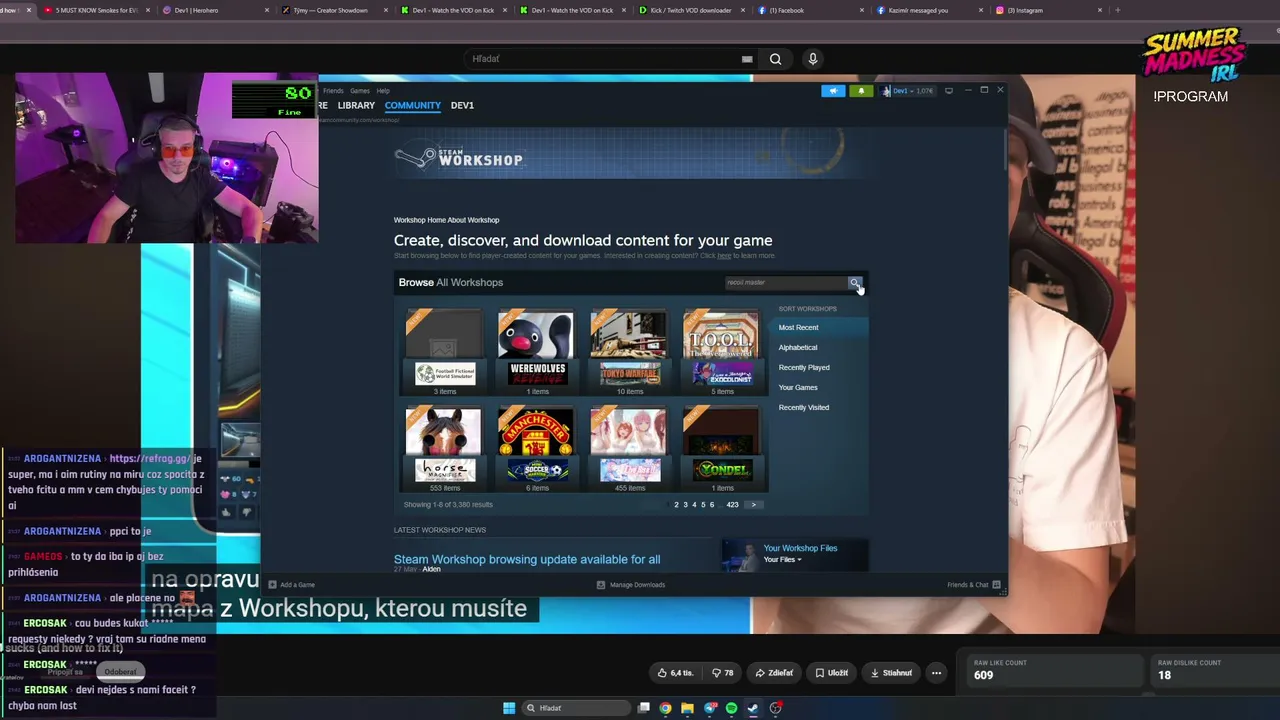Click Workshop Home link
Image resolution: width=1280 pixels, height=720 pixels.
tap(420, 220)
